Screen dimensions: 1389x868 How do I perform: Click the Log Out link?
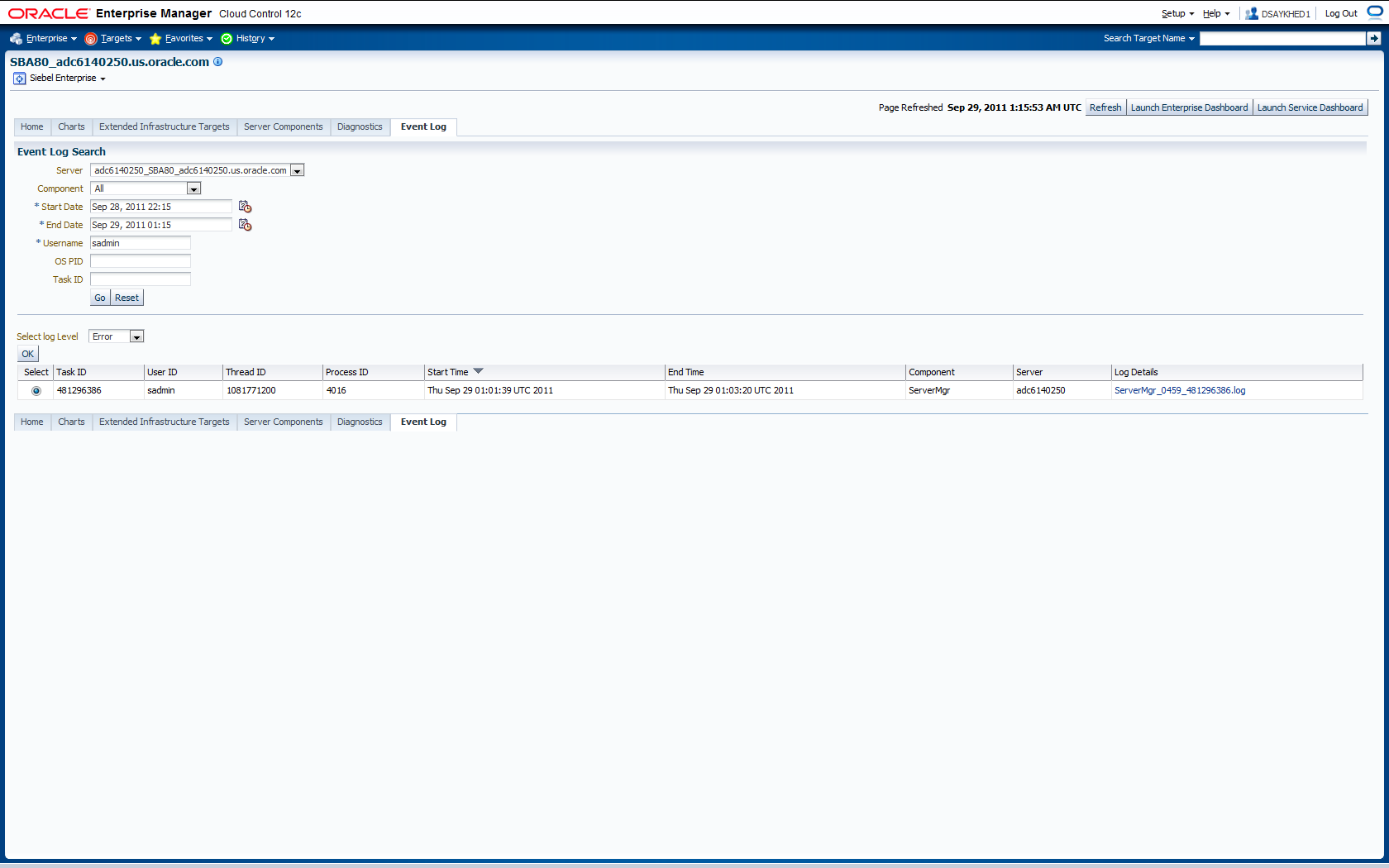click(x=1341, y=13)
